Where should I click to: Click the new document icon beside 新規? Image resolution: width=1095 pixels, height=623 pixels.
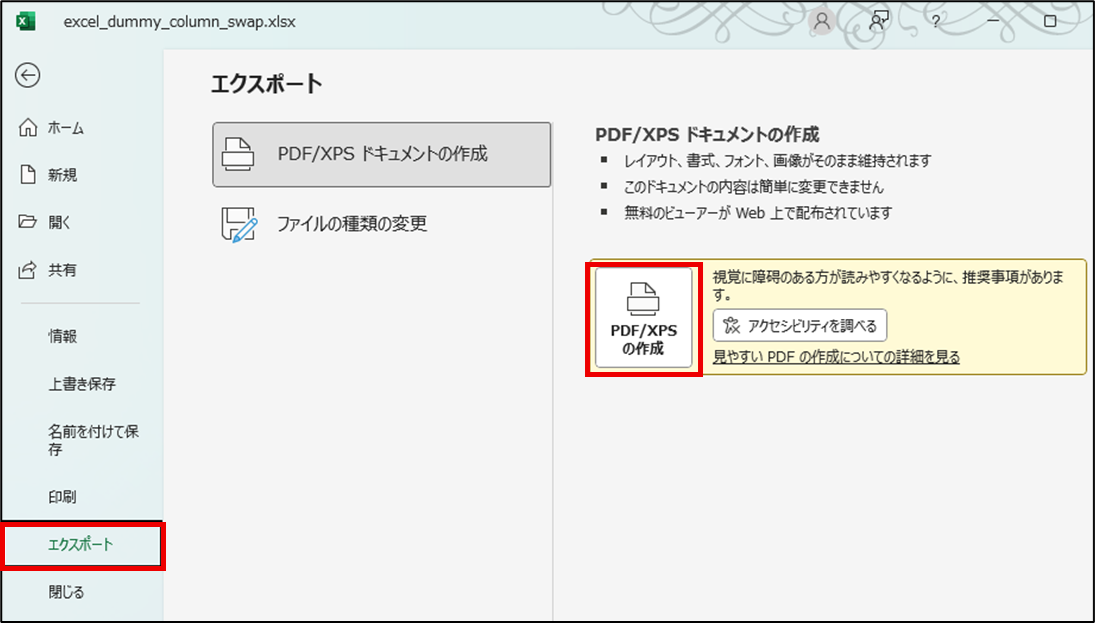28,175
